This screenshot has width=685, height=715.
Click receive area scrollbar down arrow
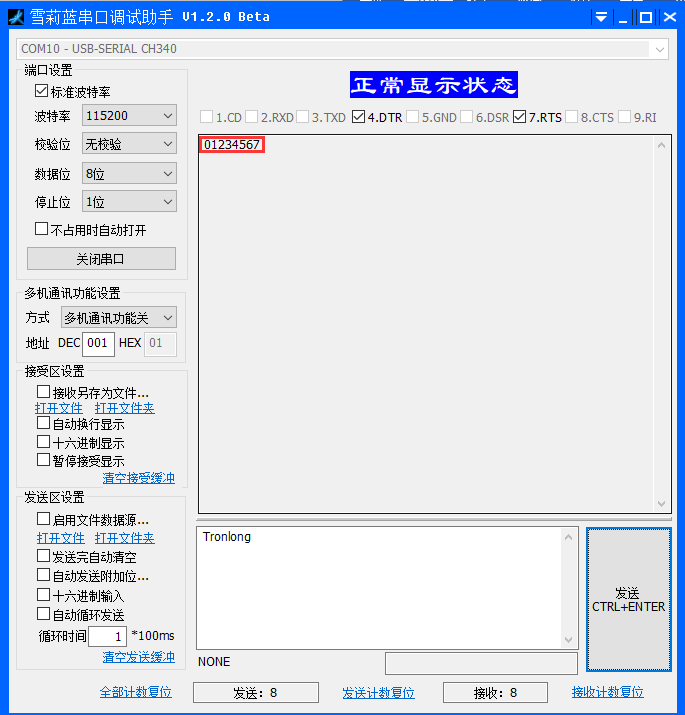(661, 503)
